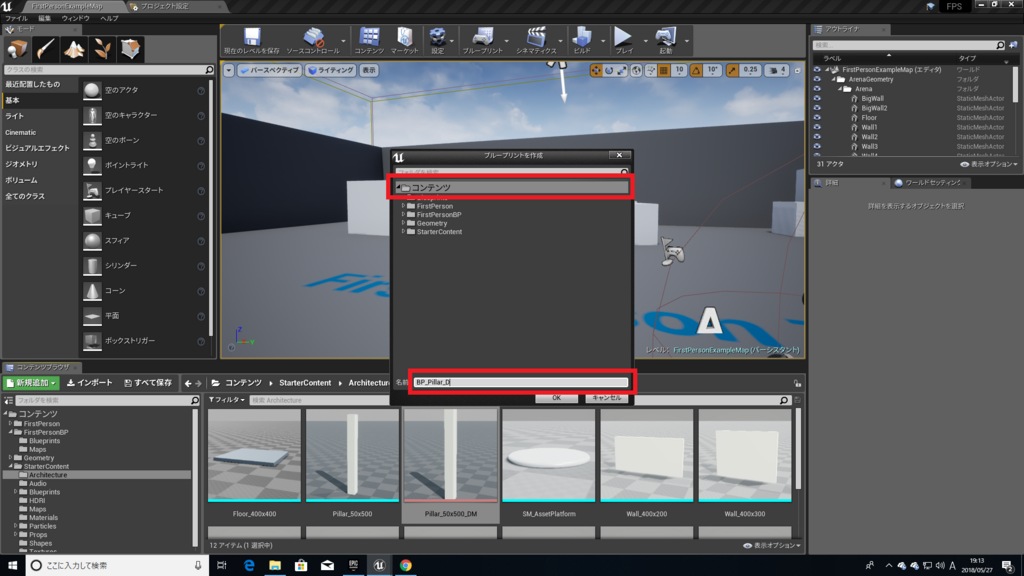Open the viewport options dropdown arrow
Viewport: 1024px width, 576px height.
(229, 71)
